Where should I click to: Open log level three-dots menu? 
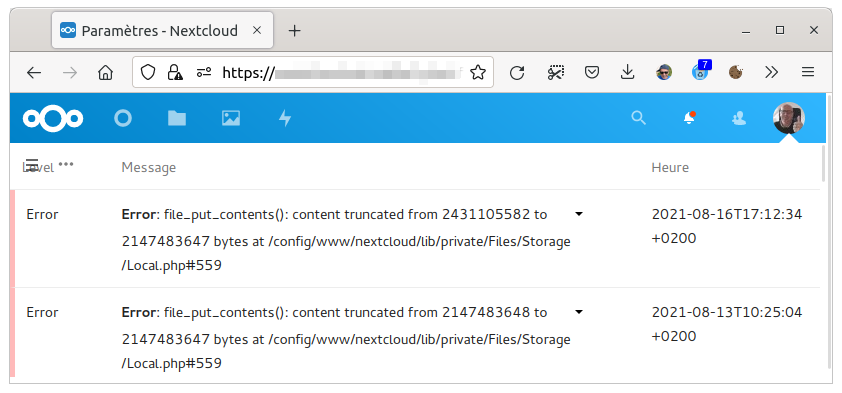pos(66,164)
